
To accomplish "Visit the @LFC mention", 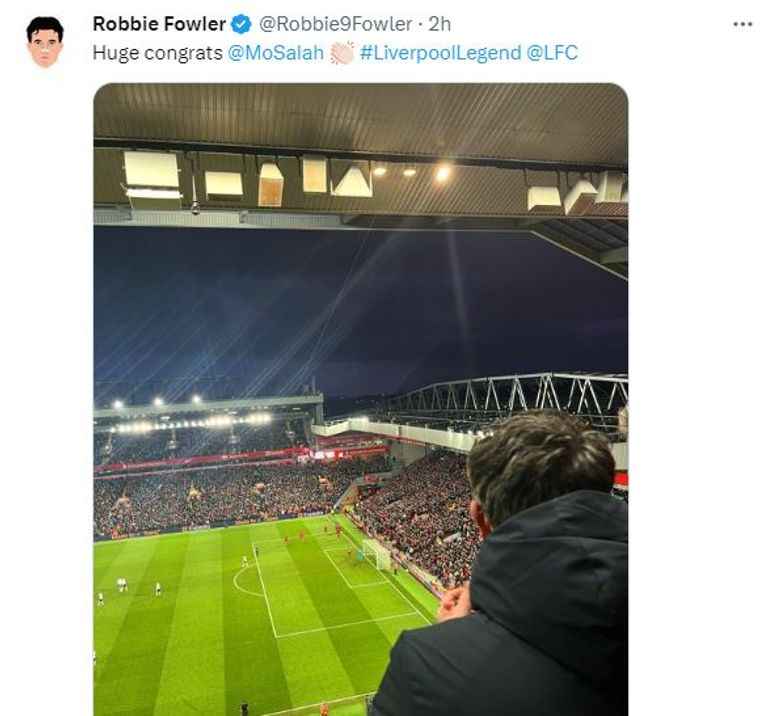I will pos(552,53).
